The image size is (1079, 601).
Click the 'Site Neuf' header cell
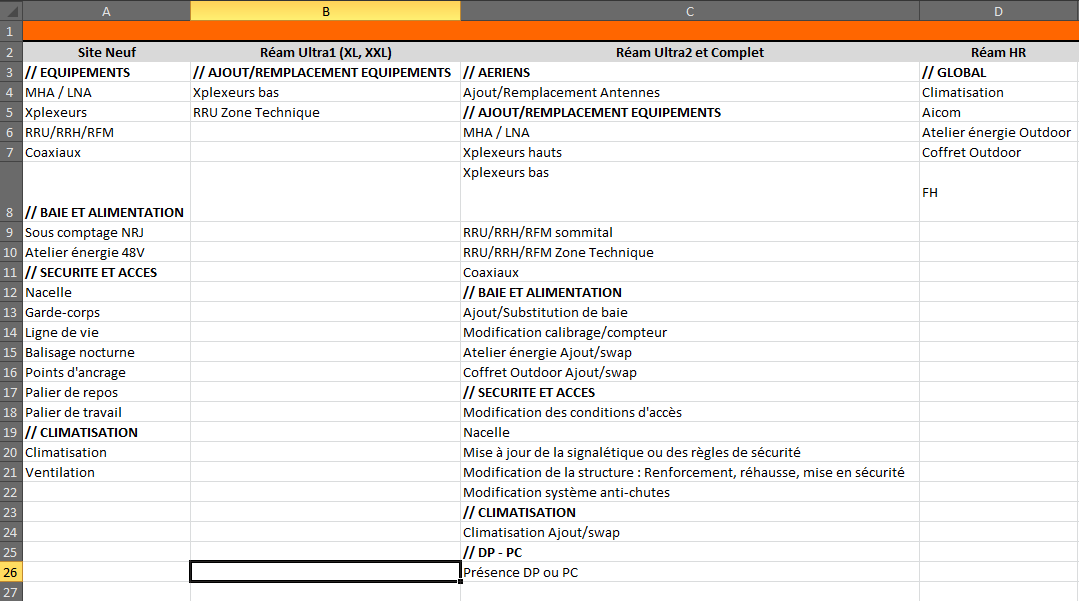click(x=105, y=52)
